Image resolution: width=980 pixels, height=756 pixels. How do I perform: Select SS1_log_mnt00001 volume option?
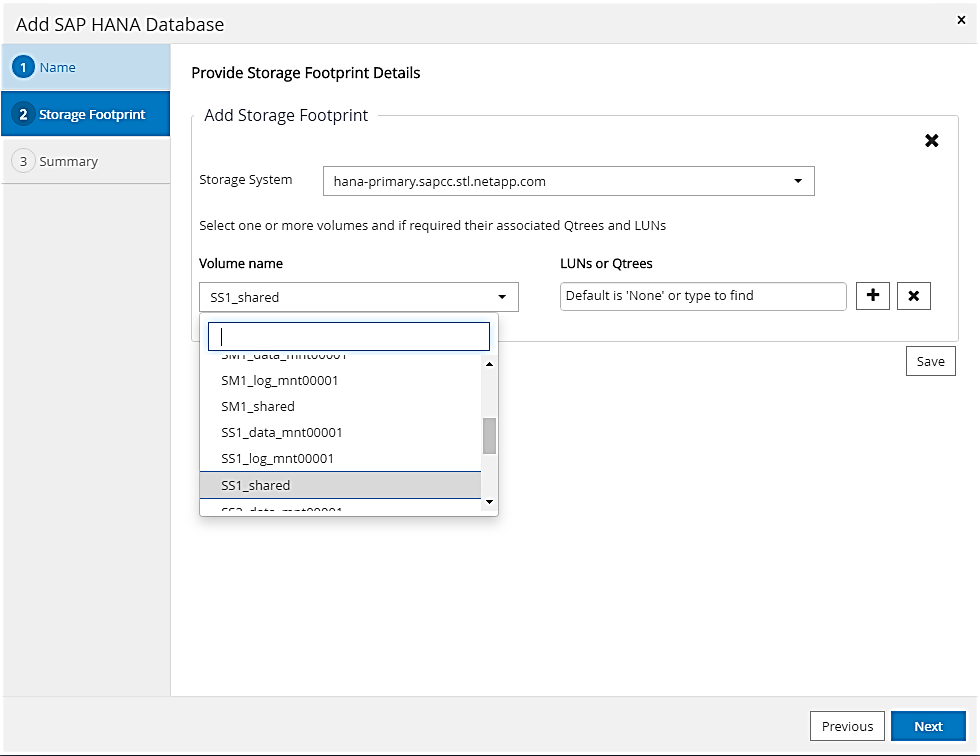277,459
